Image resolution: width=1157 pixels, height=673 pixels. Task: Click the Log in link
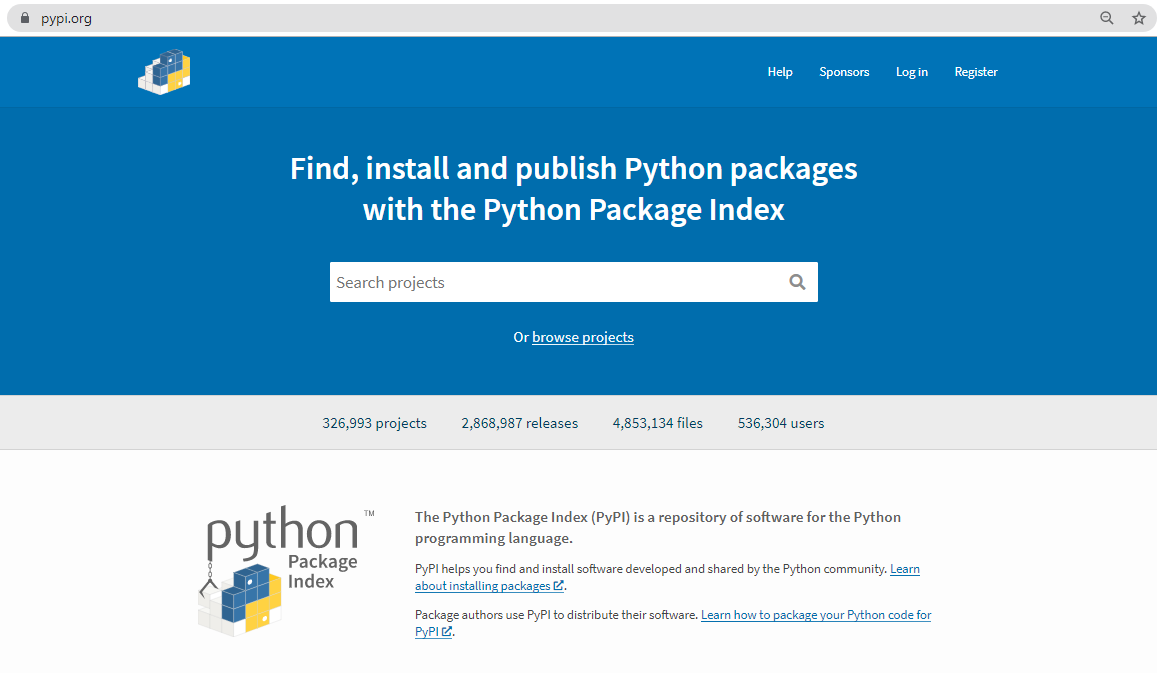pyautogui.click(x=912, y=72)
